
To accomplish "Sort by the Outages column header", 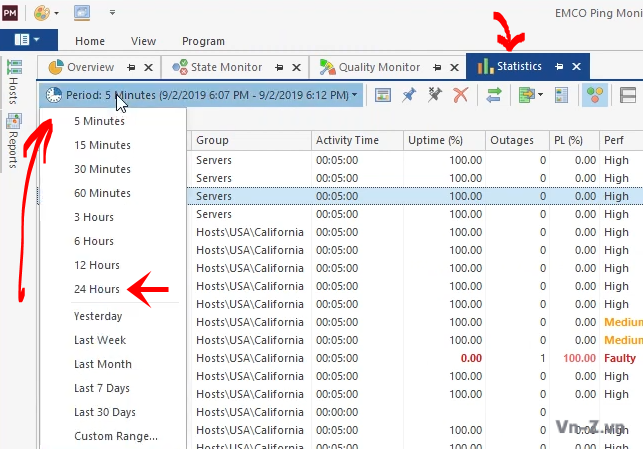I will 518,140.
